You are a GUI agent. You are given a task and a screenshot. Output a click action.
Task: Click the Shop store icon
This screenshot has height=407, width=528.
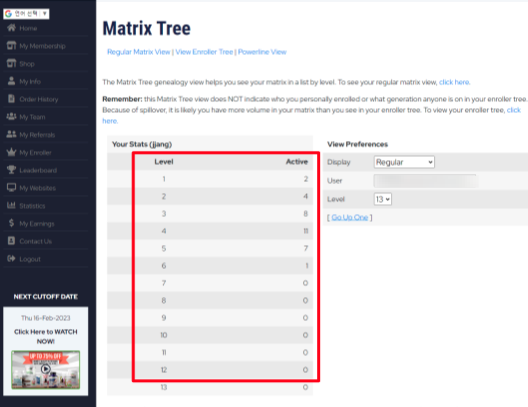click(11, 63)
